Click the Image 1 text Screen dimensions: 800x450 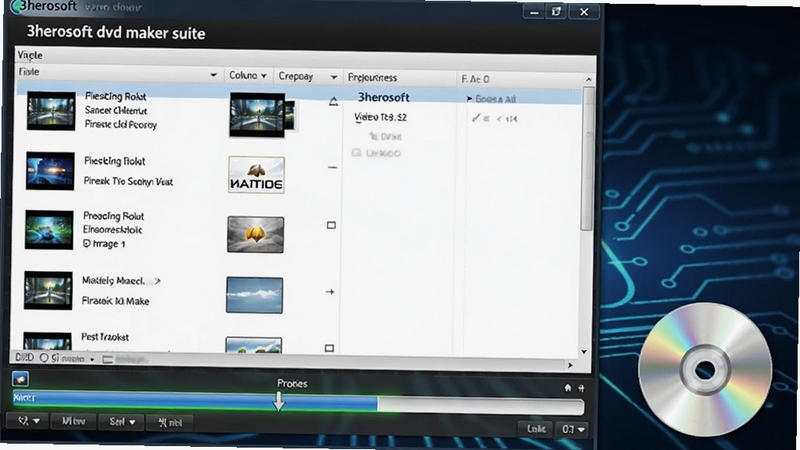click(108, 244)
